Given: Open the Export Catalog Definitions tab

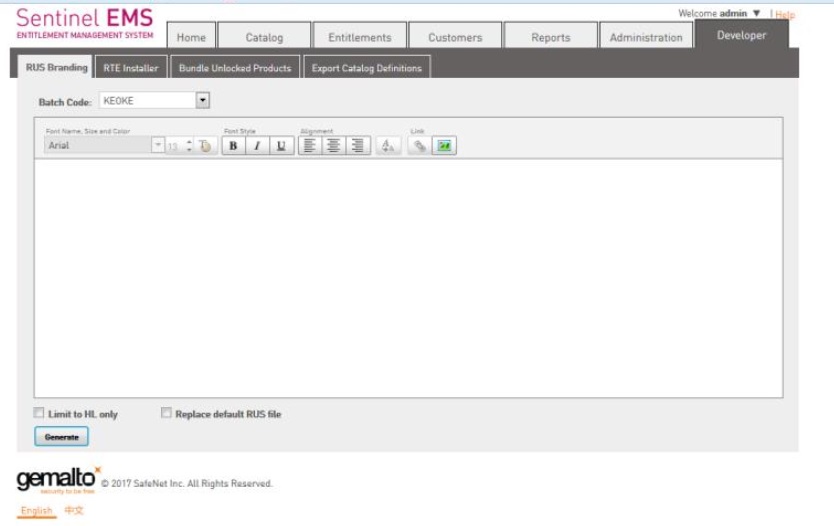Looking at the screenshot, I should pos(366,68).
